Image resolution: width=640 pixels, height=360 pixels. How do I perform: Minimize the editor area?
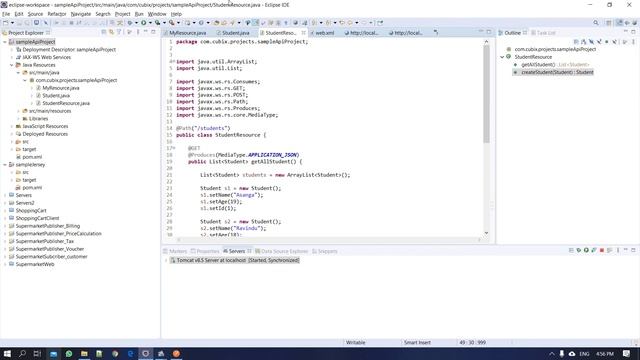[x=480, y=32]
